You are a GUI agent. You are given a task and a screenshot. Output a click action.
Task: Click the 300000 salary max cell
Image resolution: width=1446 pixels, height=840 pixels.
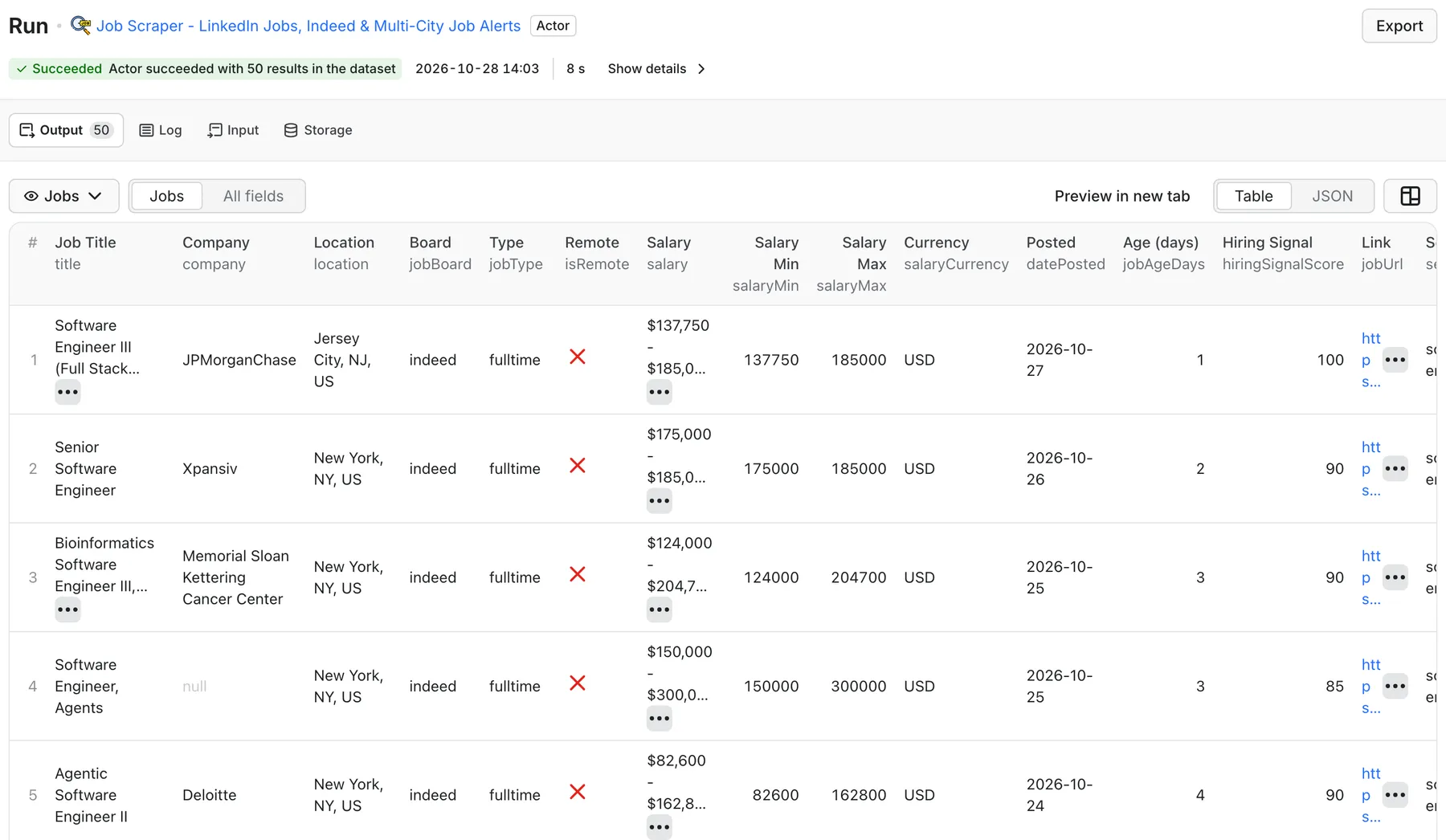pos(858,686)
